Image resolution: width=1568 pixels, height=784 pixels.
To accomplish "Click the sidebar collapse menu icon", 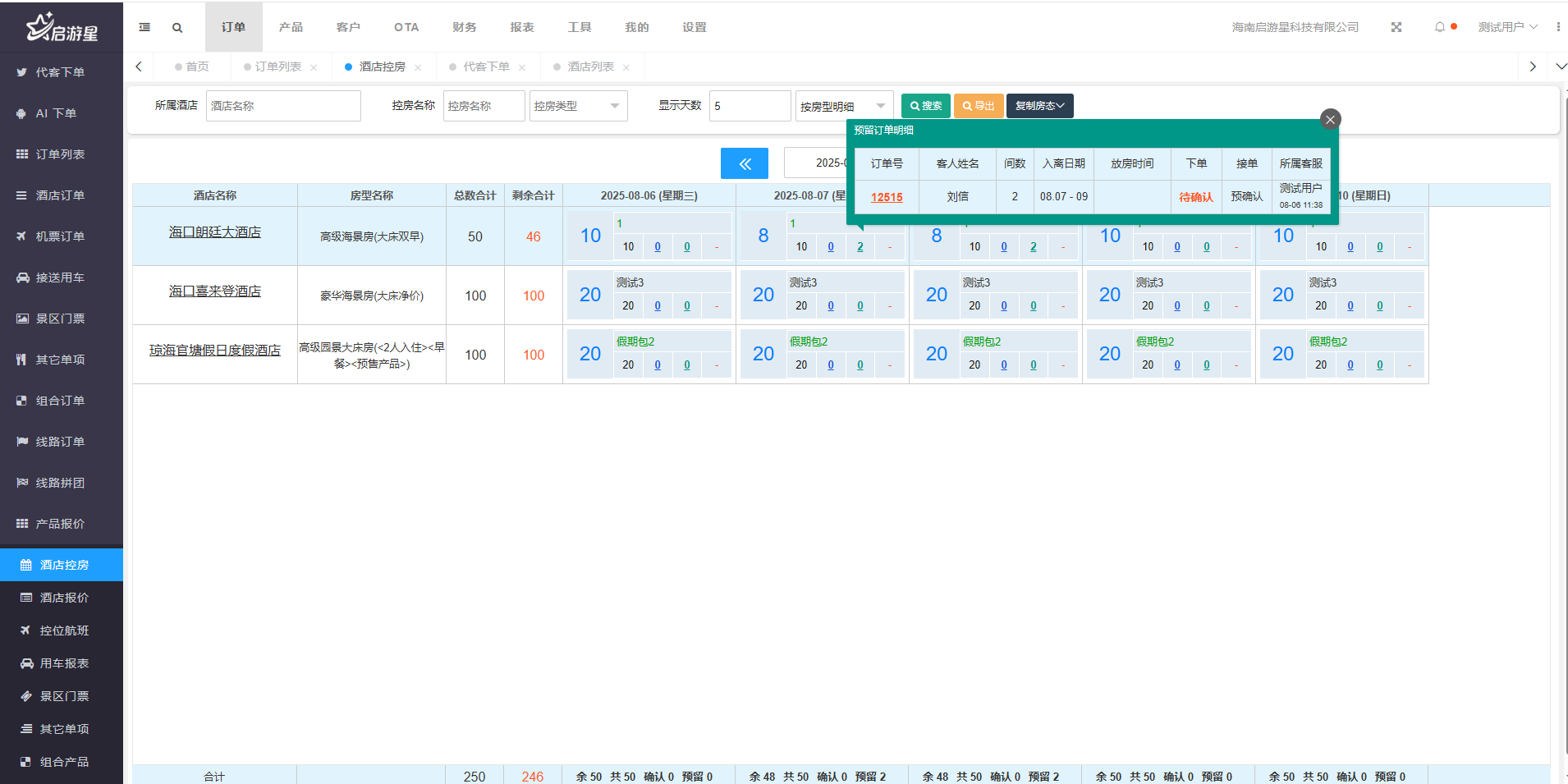I will pyautogui.click(x=144, y=27).
